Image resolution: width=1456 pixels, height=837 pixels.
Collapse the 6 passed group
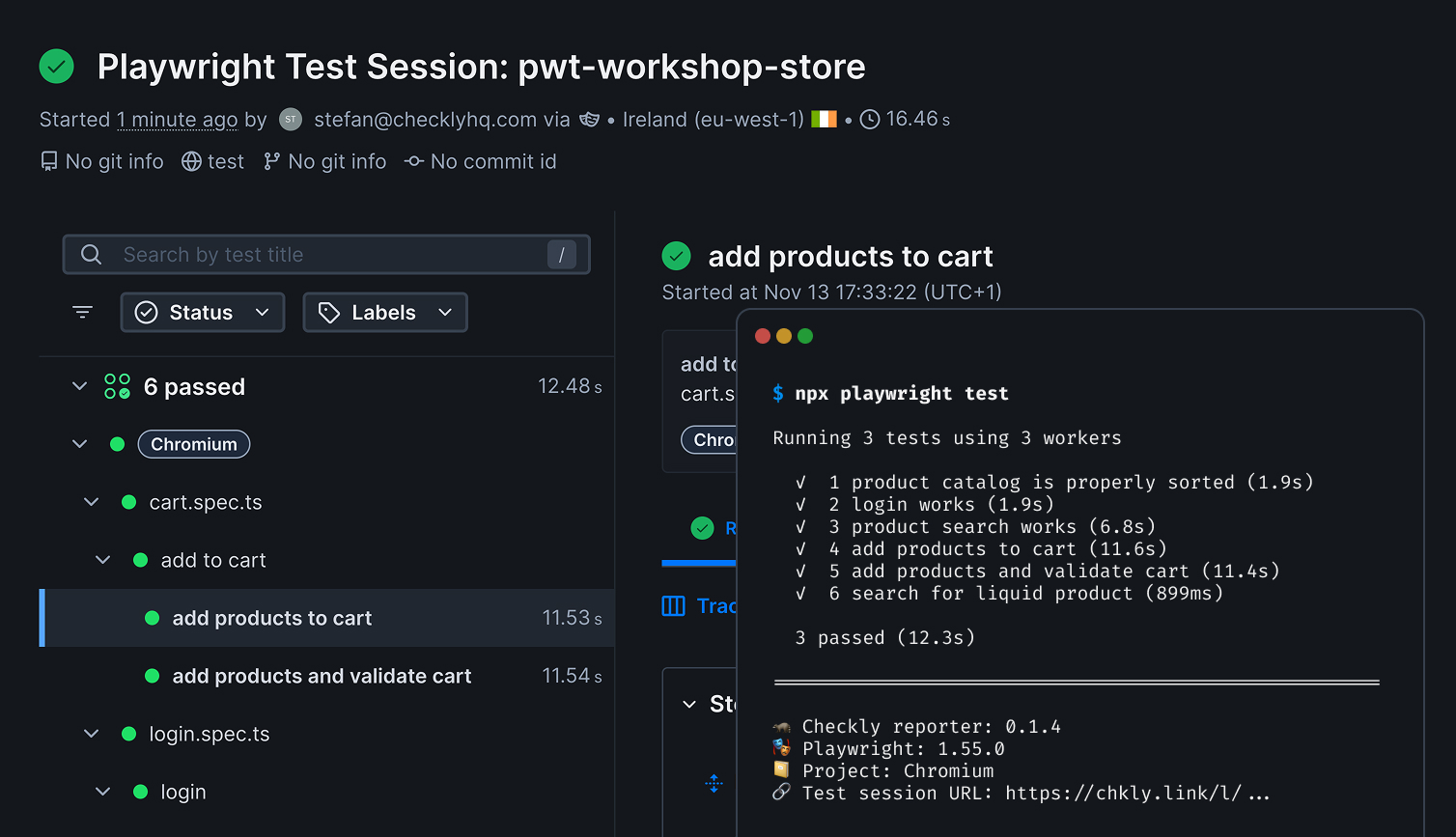point(79,386)
